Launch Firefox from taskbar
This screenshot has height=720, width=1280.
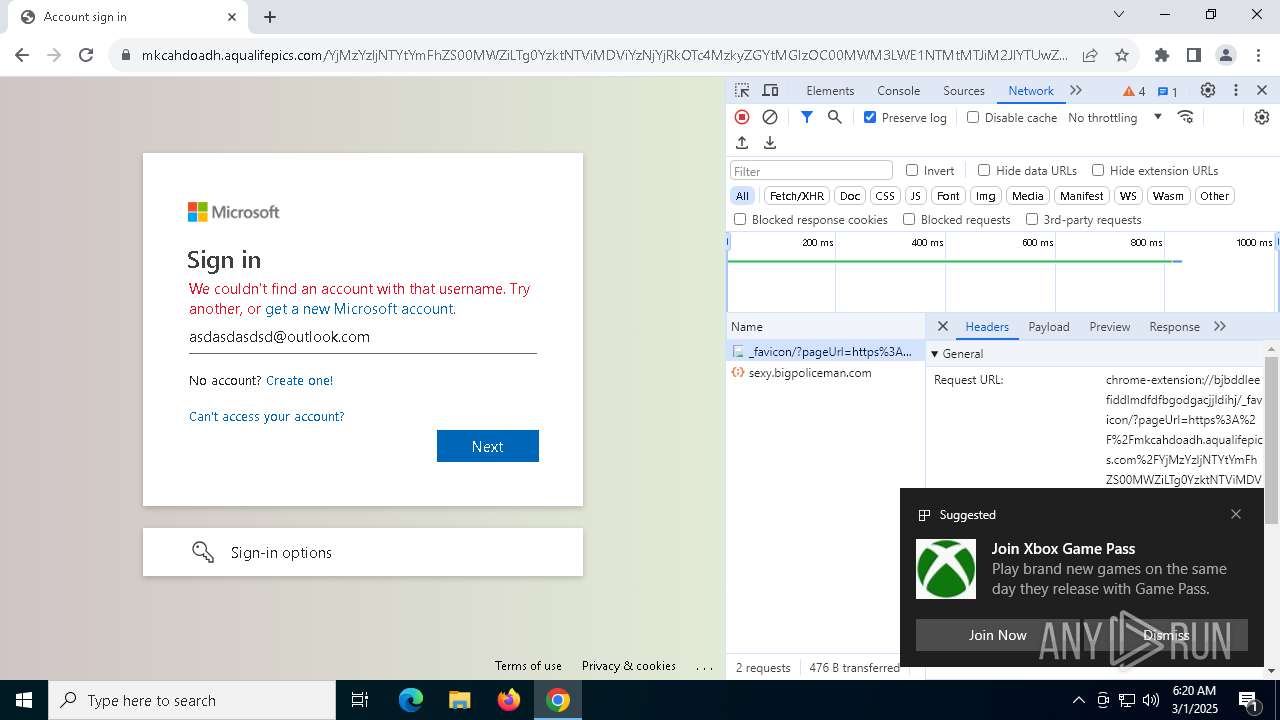point(509,700)
